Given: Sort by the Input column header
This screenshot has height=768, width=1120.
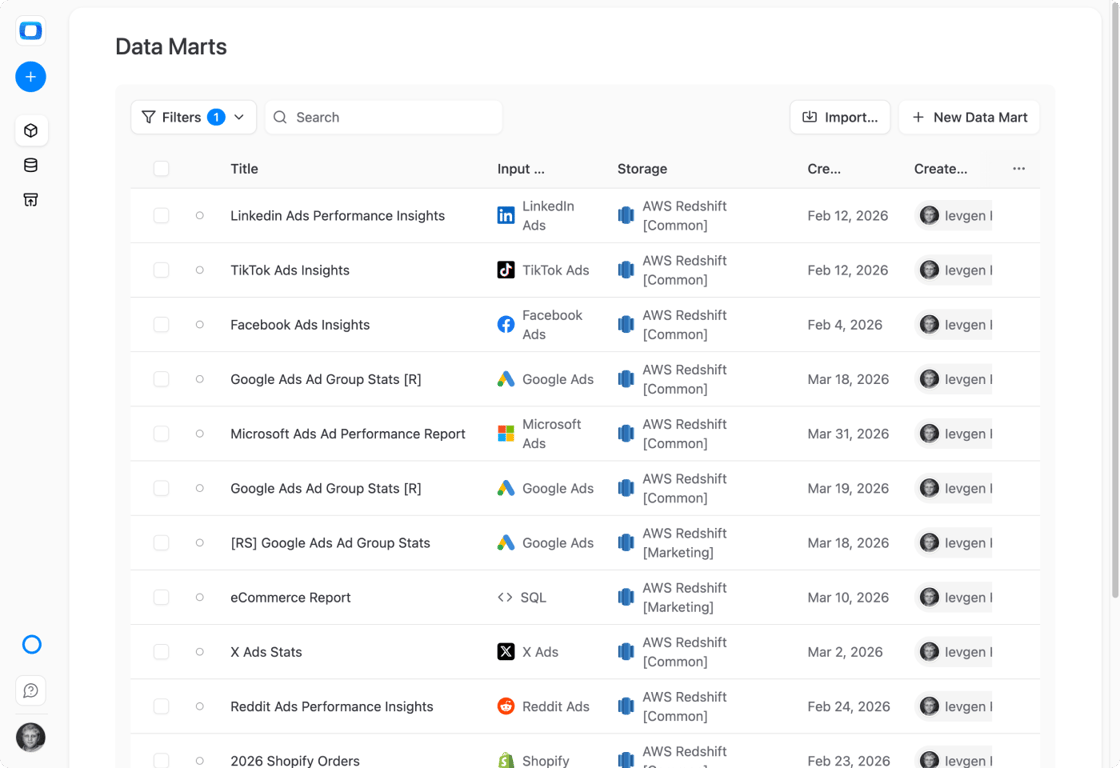Looking at the screenshot, I should coord(521,169).
